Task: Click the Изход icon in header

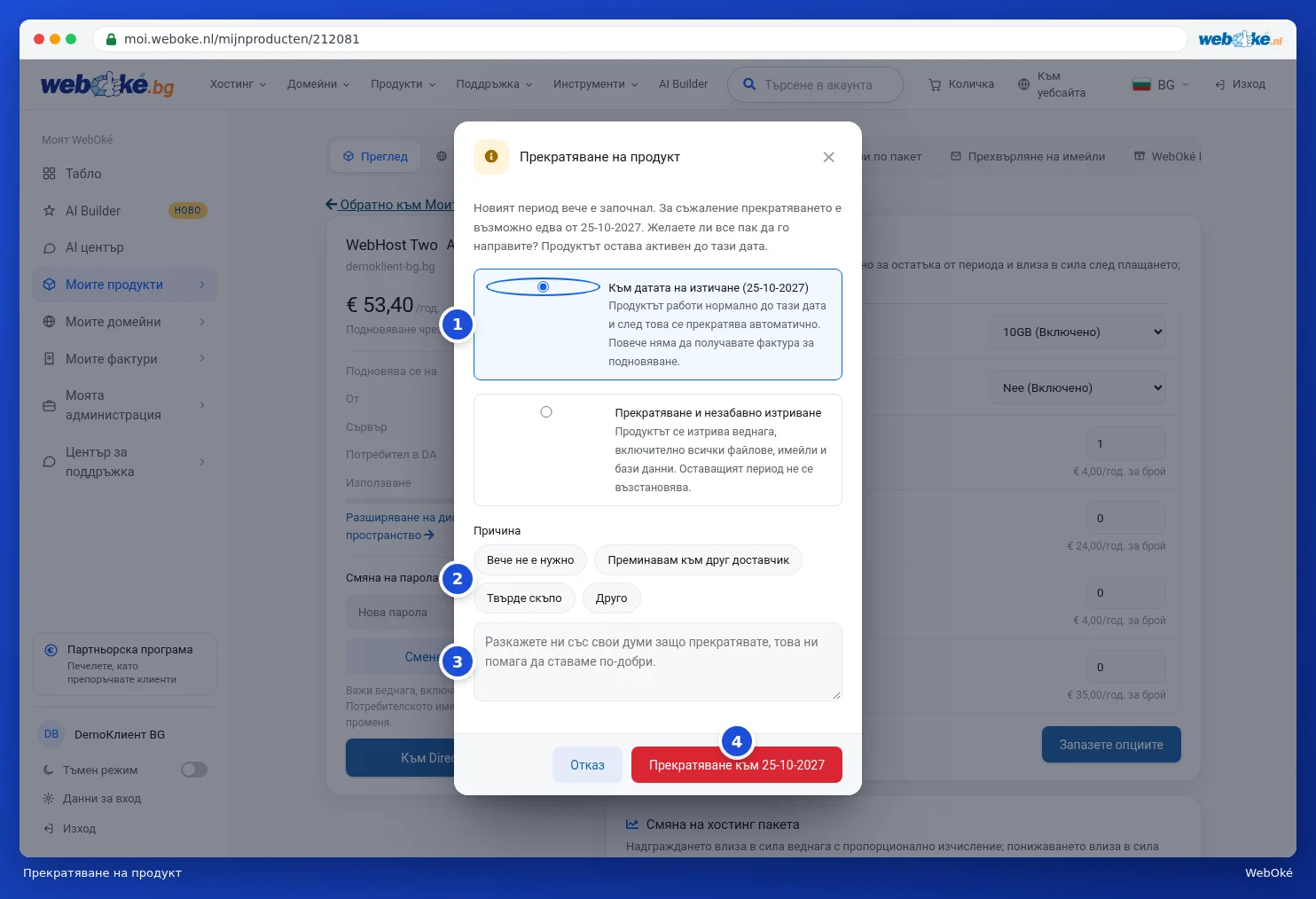Action: pyautogui.click(x=1220, y=84)
